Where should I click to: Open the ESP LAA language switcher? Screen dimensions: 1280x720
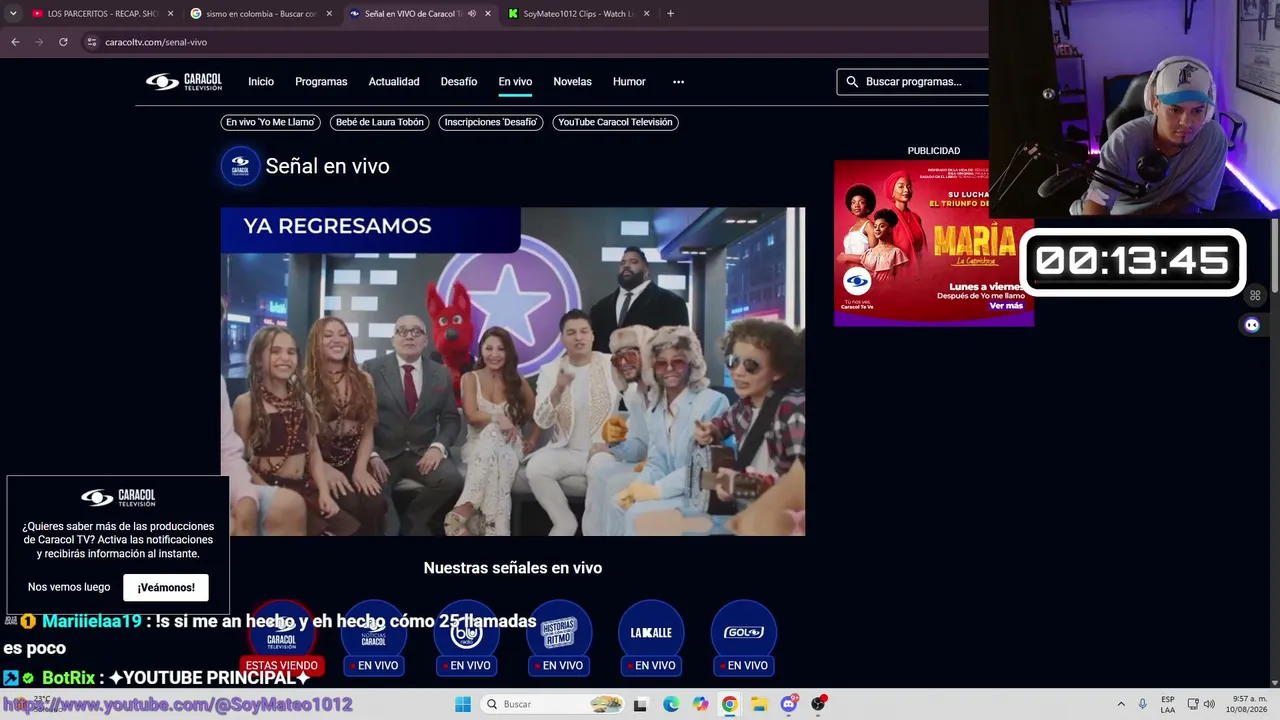(x=1168, y=705)
